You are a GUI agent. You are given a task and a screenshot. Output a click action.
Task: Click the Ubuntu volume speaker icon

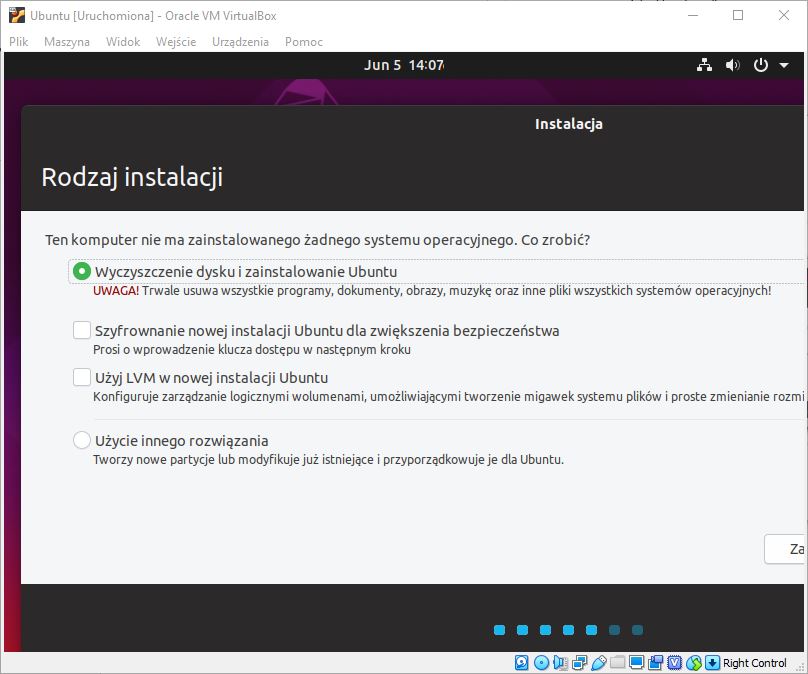coord(733,65)
